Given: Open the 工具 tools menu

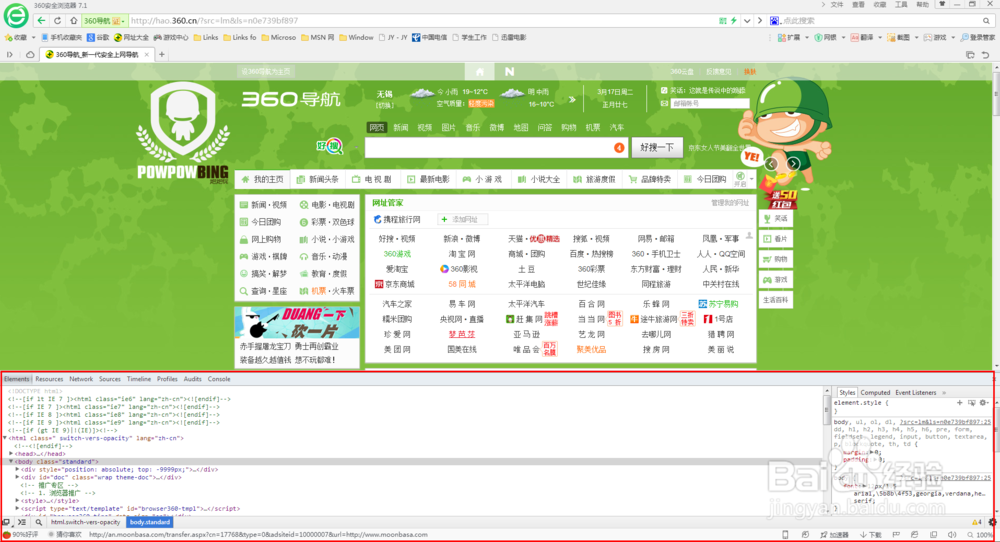Looking at the screenshot, I should coord(901,4).
